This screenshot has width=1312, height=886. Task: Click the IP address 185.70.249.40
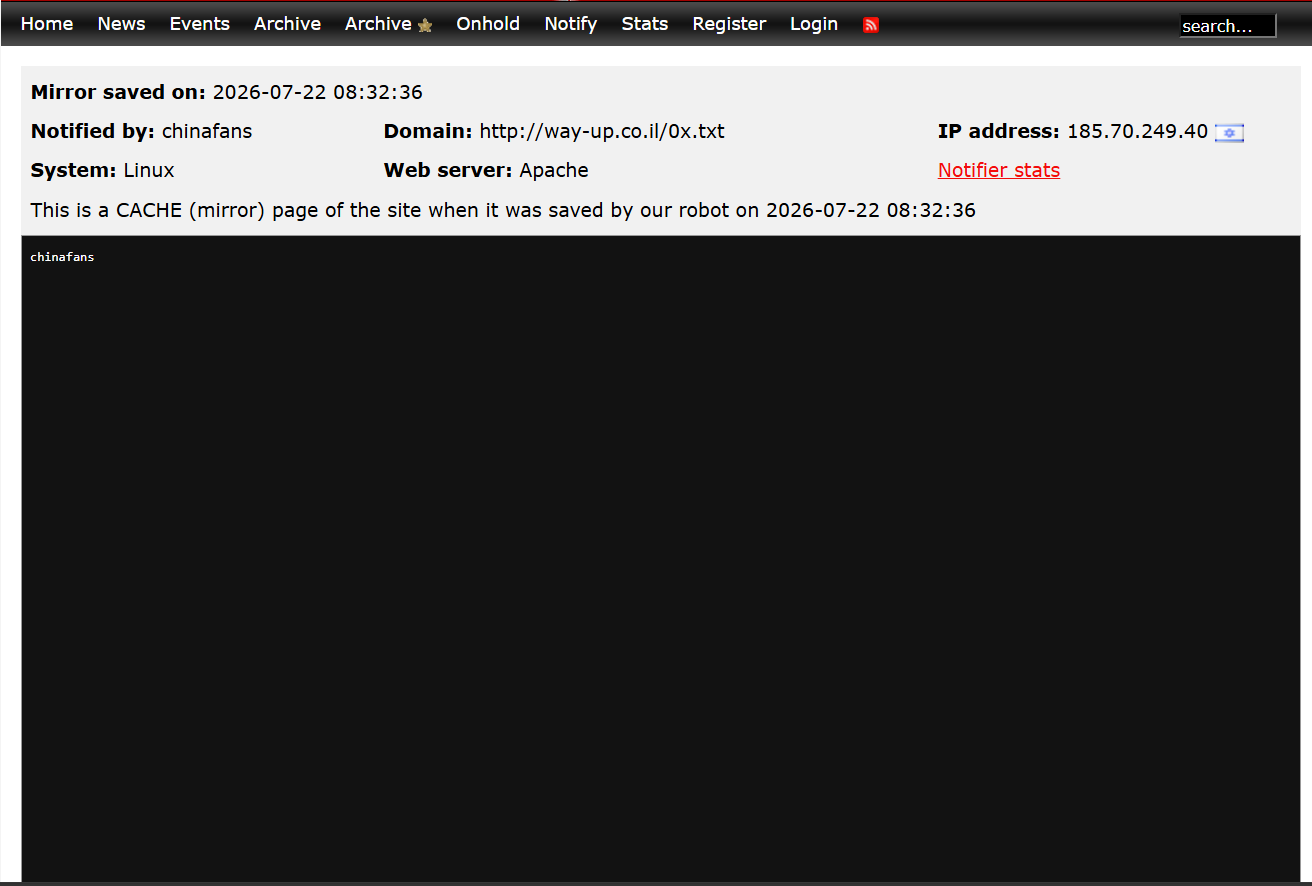point(1138,131)
